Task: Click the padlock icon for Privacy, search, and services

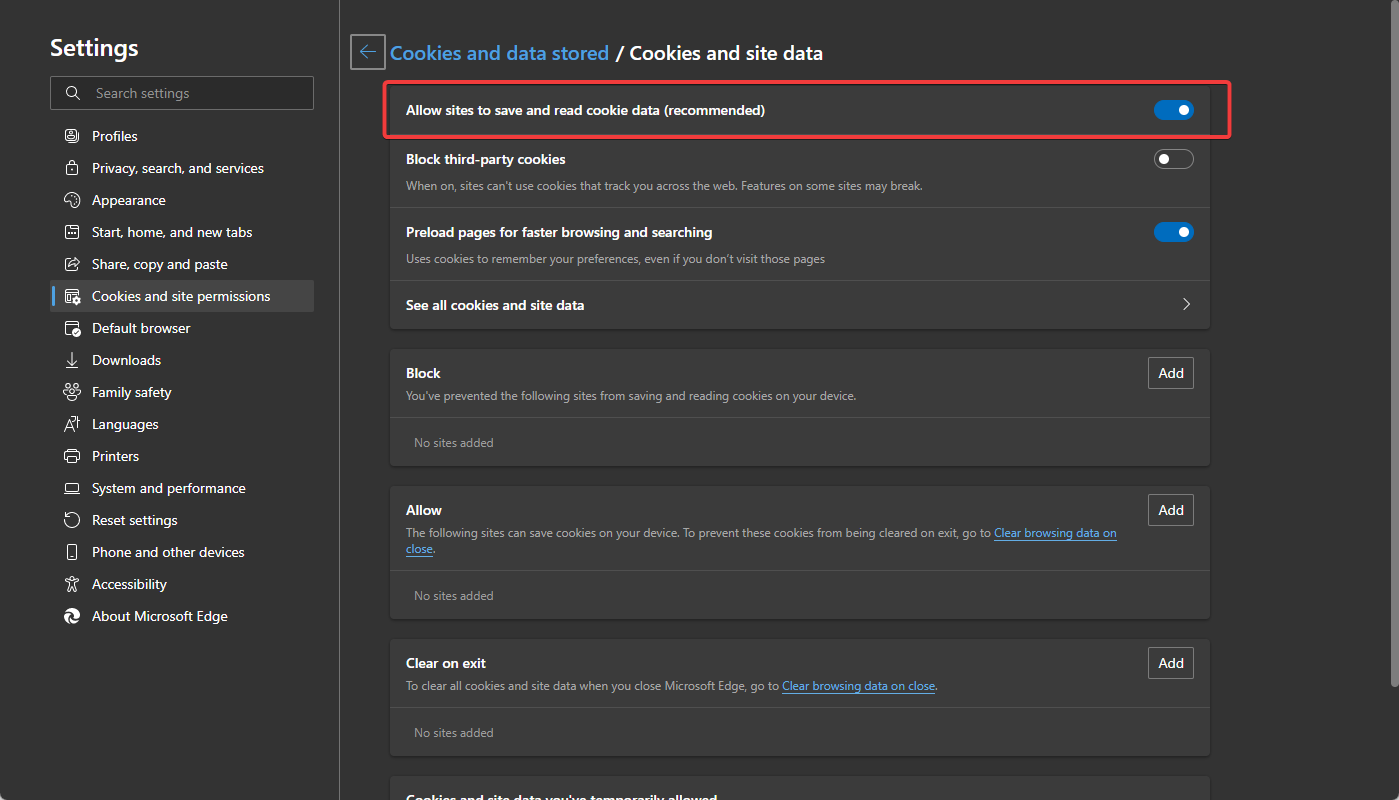Action: 72,168
